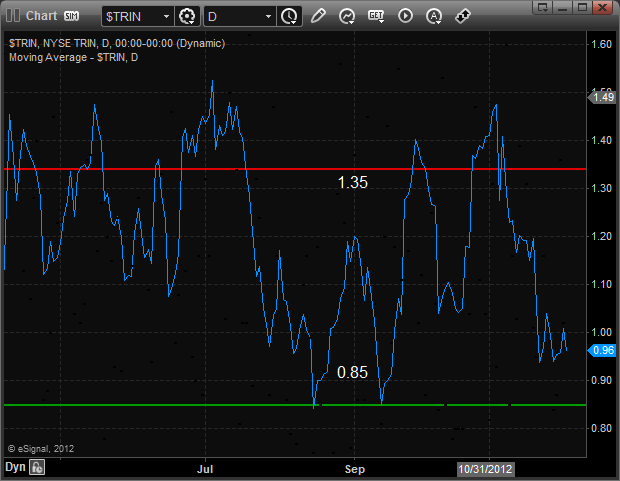620x481 pixels.
Task: Click the 0.80 price axis label
Action: 601,428
